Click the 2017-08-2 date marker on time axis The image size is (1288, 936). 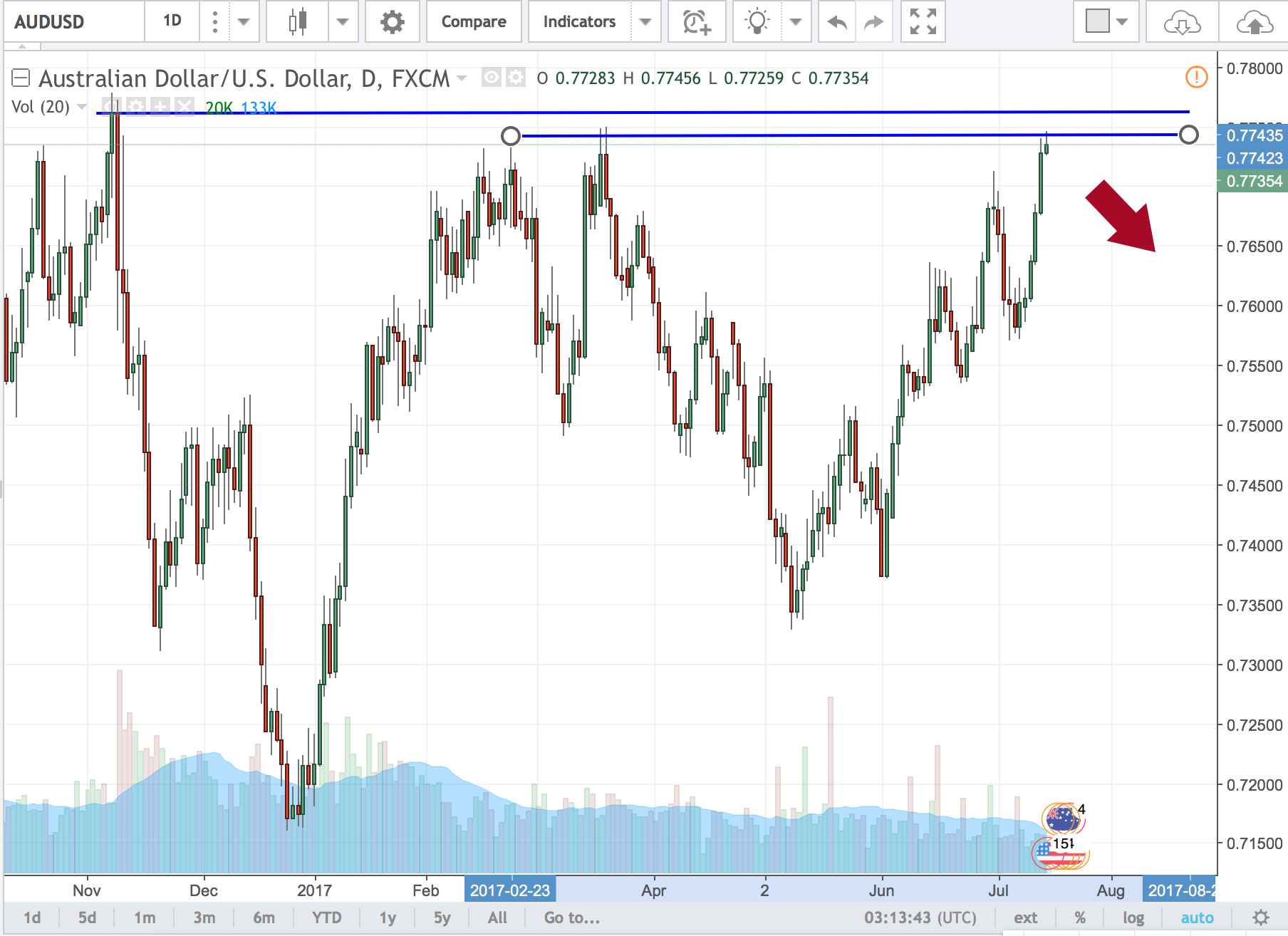(1180, 890)
